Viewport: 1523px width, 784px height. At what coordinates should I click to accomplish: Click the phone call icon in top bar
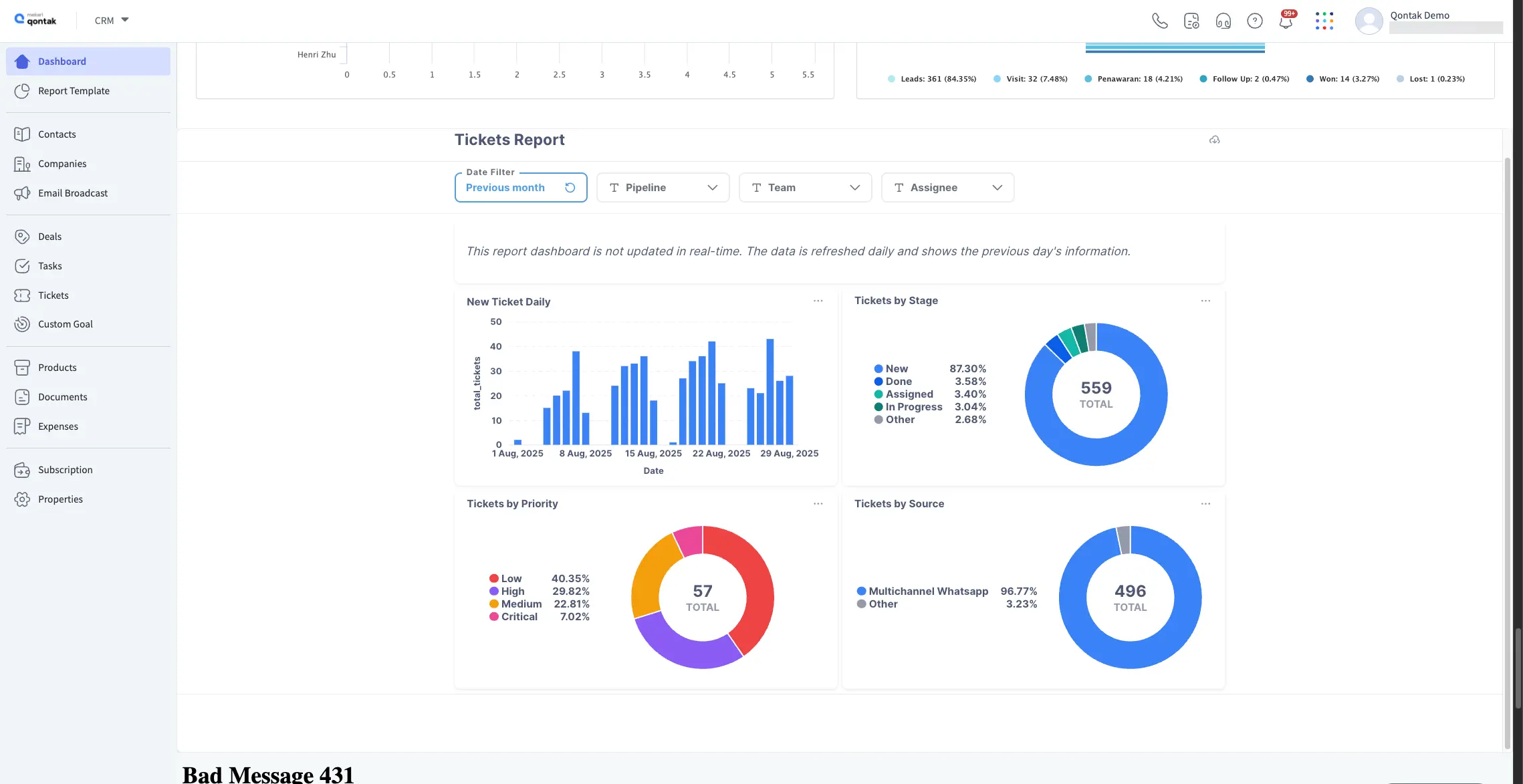pos(1159,21)
